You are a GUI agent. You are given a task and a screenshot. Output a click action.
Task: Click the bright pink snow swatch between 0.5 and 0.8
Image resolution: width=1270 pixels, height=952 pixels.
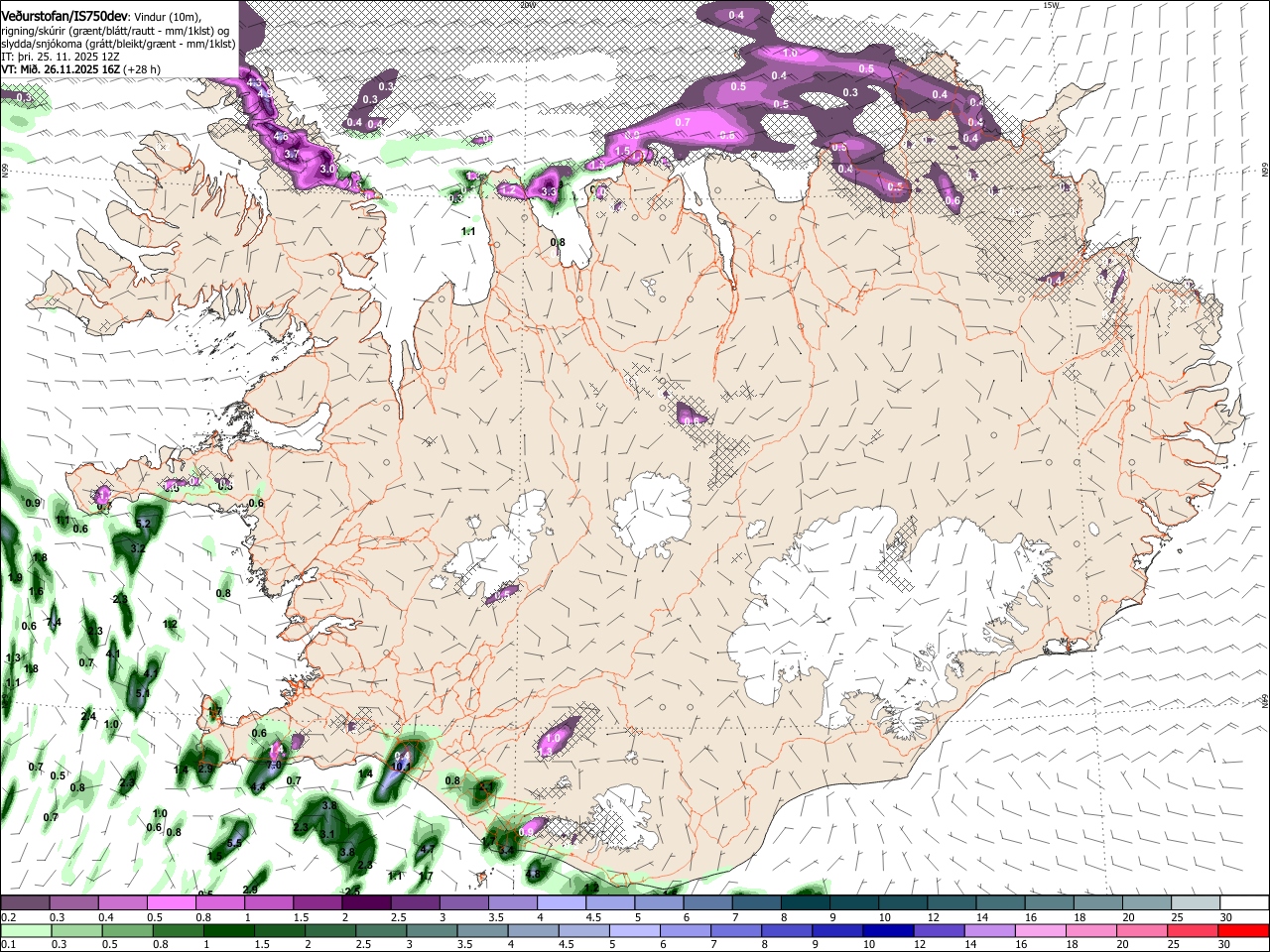172,903
